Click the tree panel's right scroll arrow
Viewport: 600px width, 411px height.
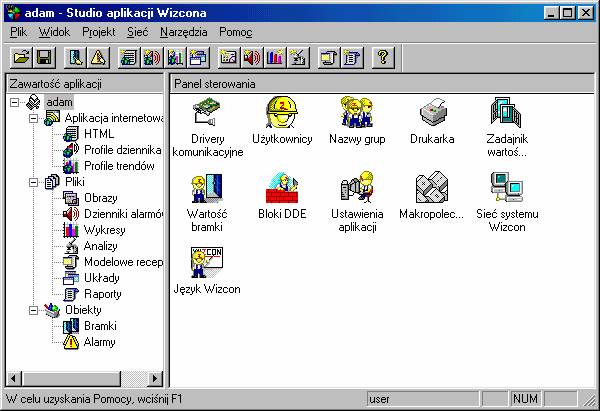click(156, 378)
